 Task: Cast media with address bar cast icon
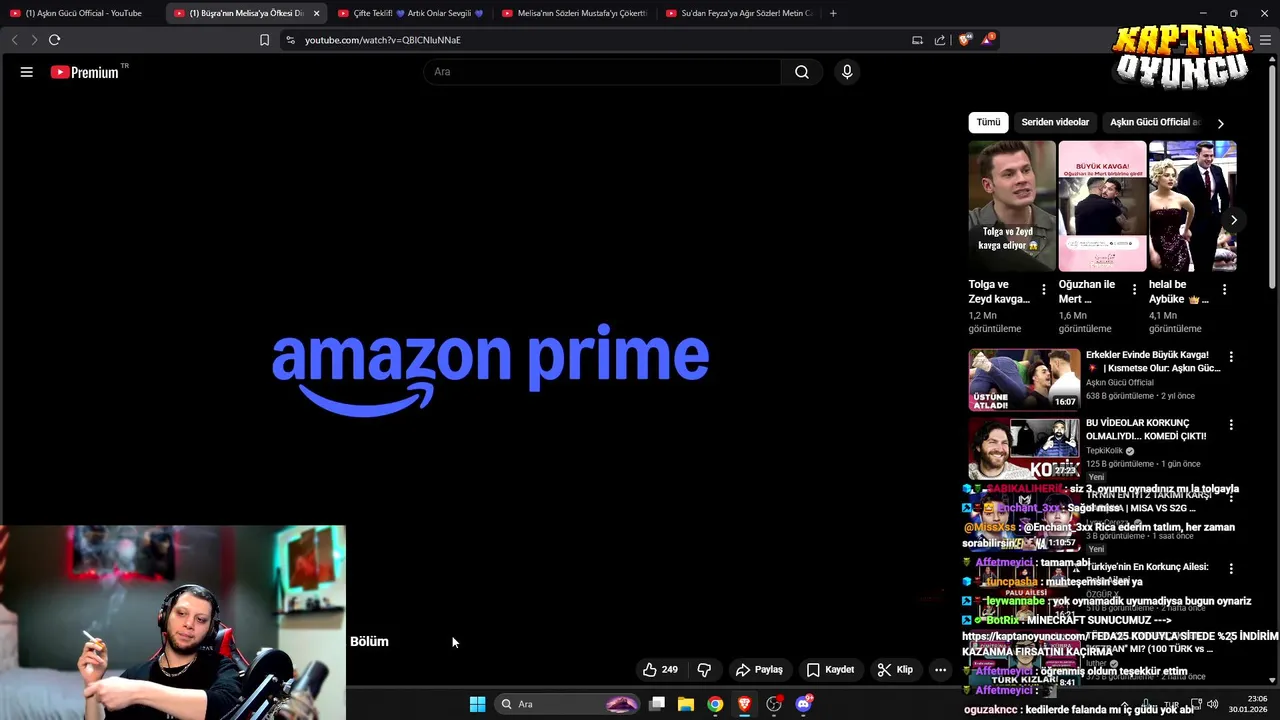[917, 40]
